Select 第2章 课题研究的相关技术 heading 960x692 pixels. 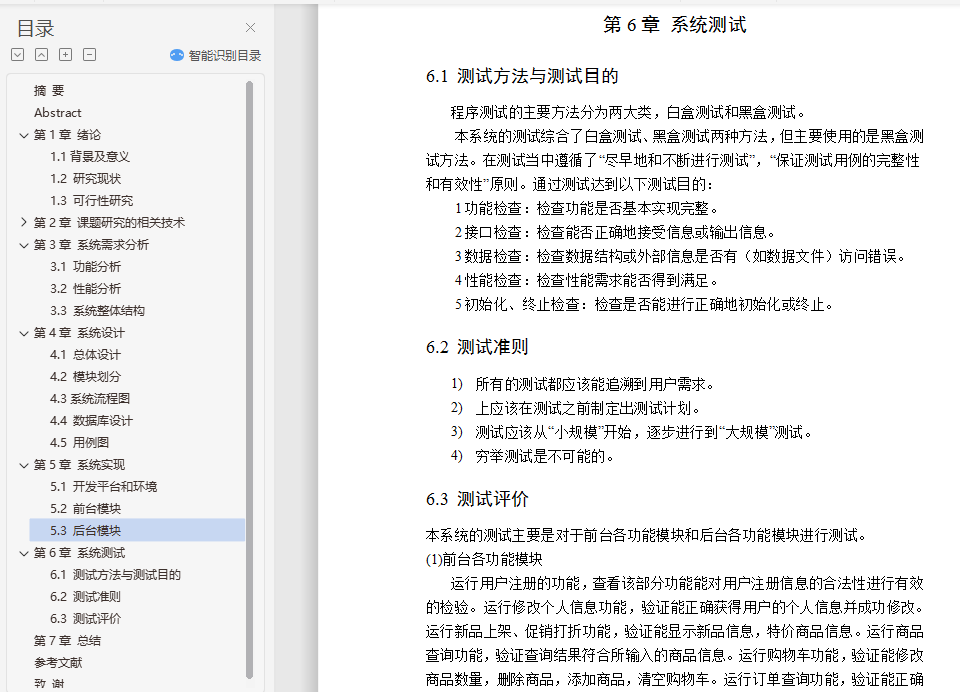tap(109, 222)
